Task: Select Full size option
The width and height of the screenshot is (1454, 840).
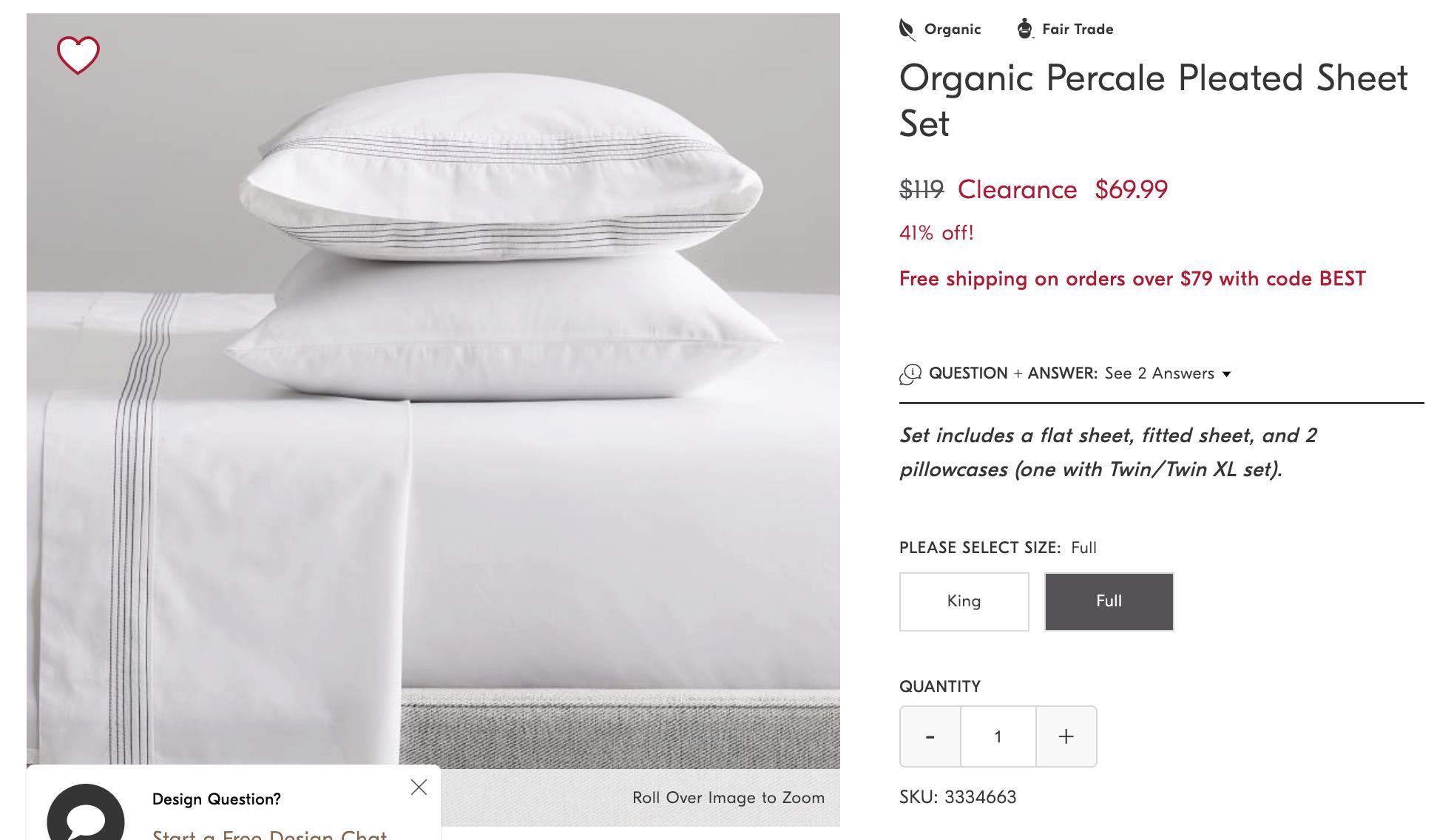Action: tap(1109, 601)
